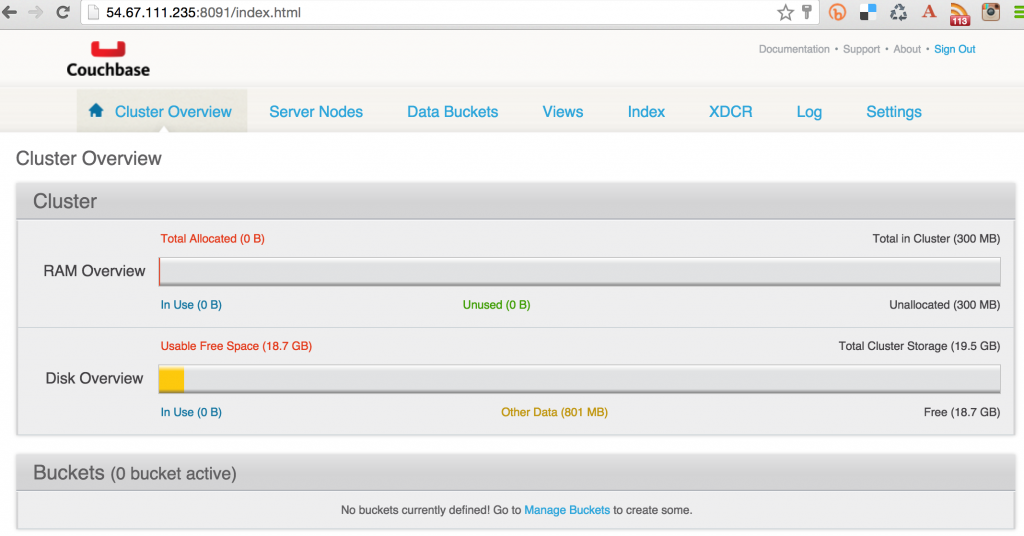Viewport: 1024px width, 536px height.
Task: Open the red letter A extension
Action: tap(929, 12)
